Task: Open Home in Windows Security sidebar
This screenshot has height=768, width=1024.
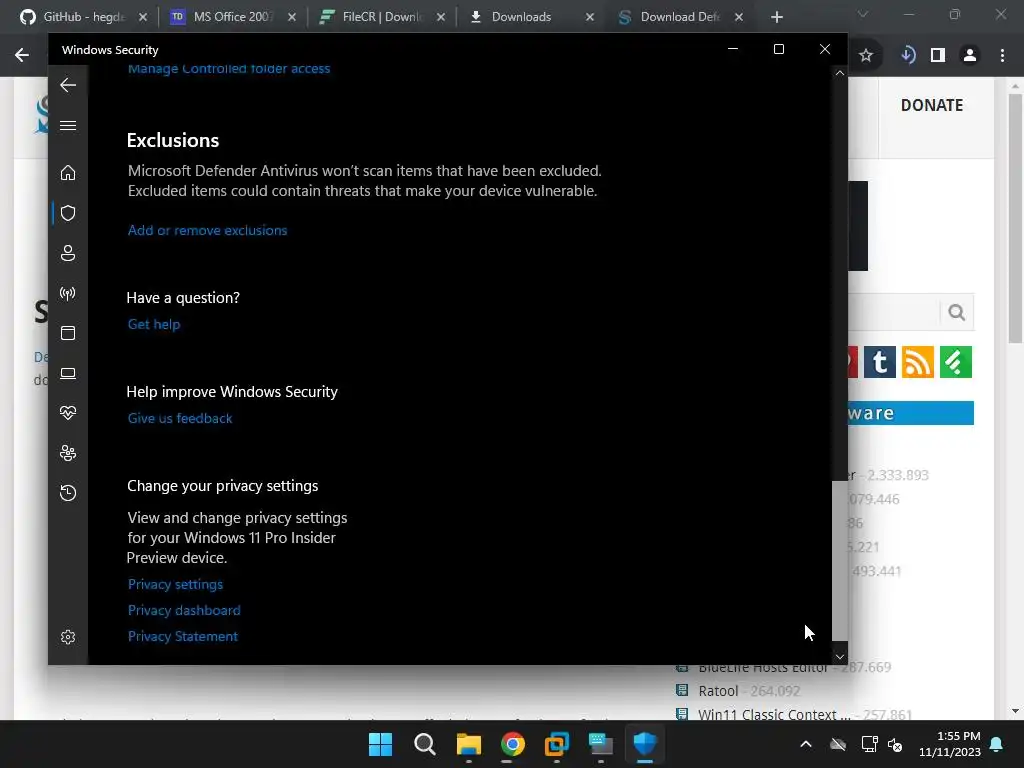Action: [x=68, y=172]
